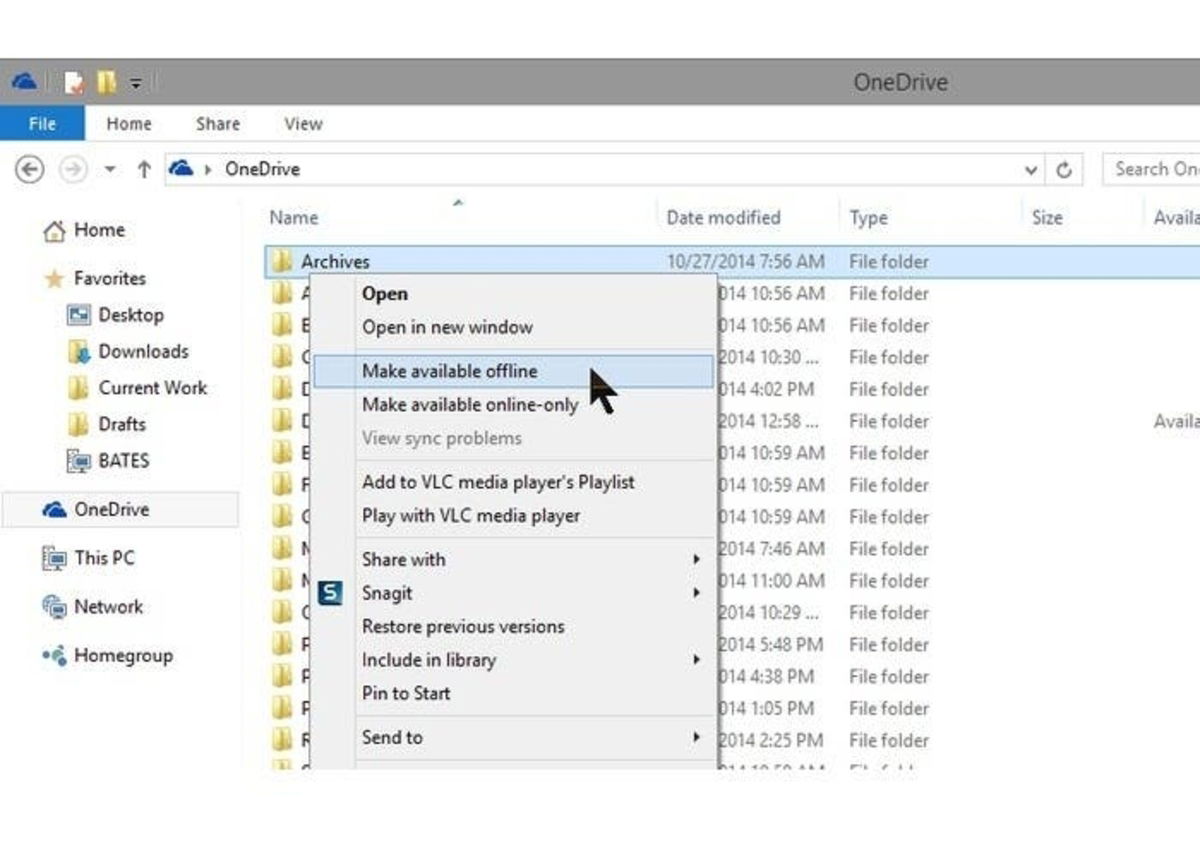Open Downloads under Favorites

143,351
